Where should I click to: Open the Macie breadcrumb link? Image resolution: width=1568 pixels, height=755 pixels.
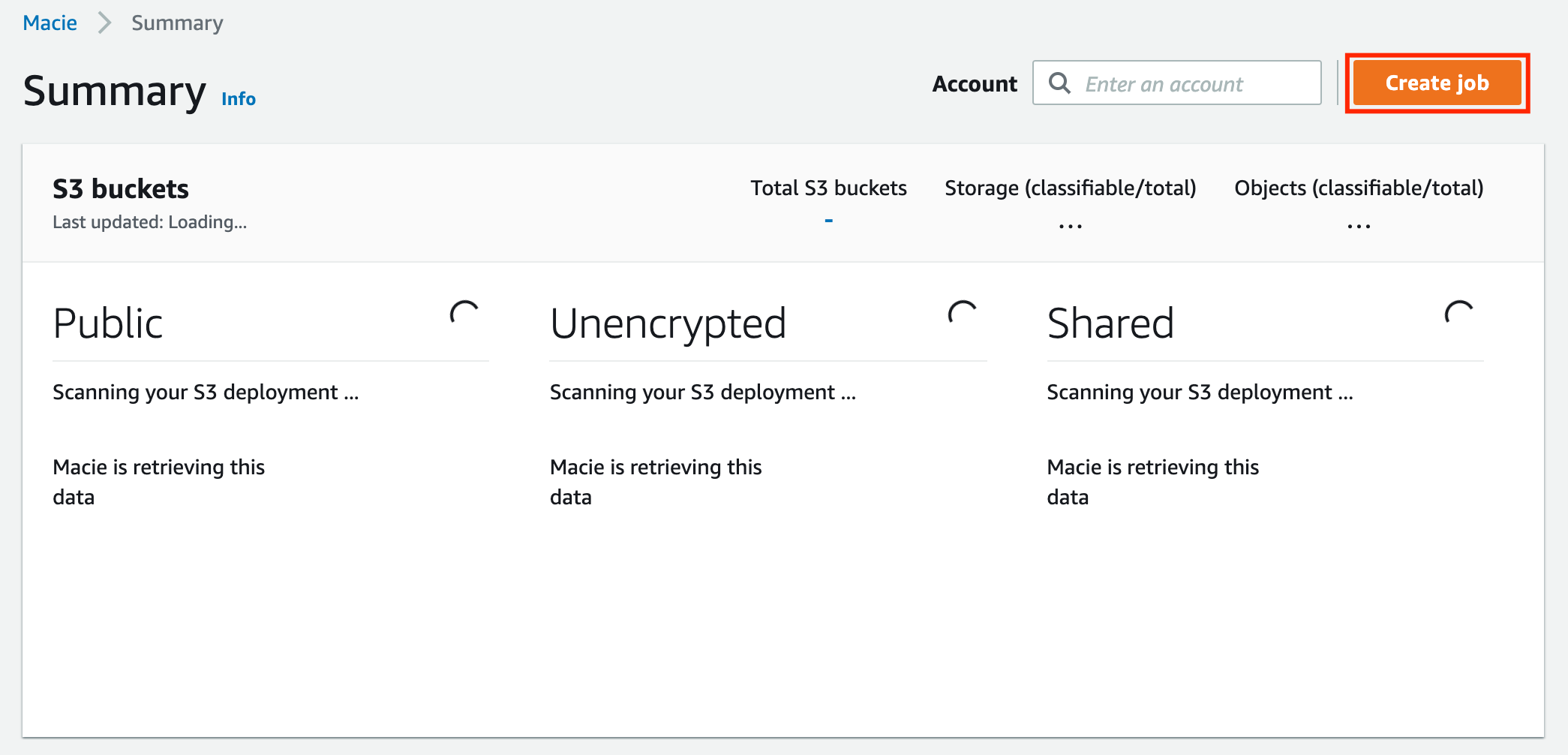50,23
